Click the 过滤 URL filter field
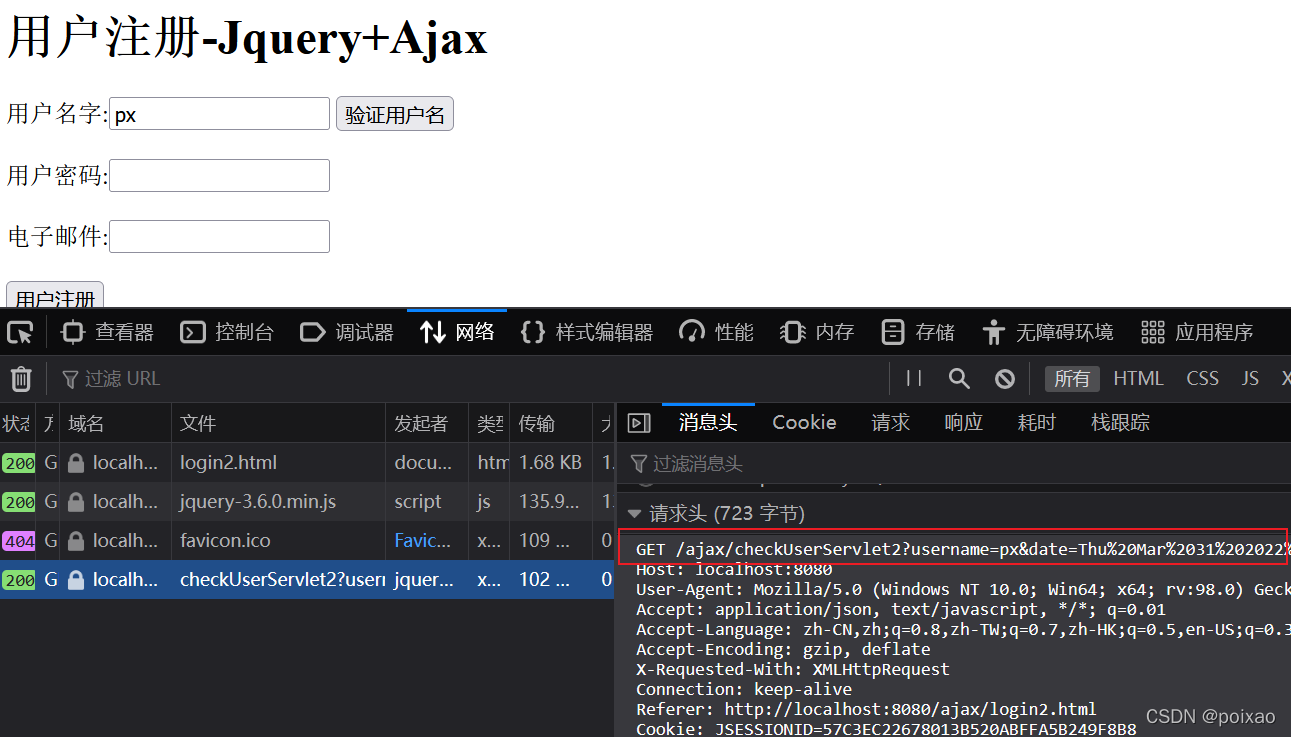Image resolution: width=1291 pixels, height=737 pixels. pyautogui.click(x=470, y=379)
